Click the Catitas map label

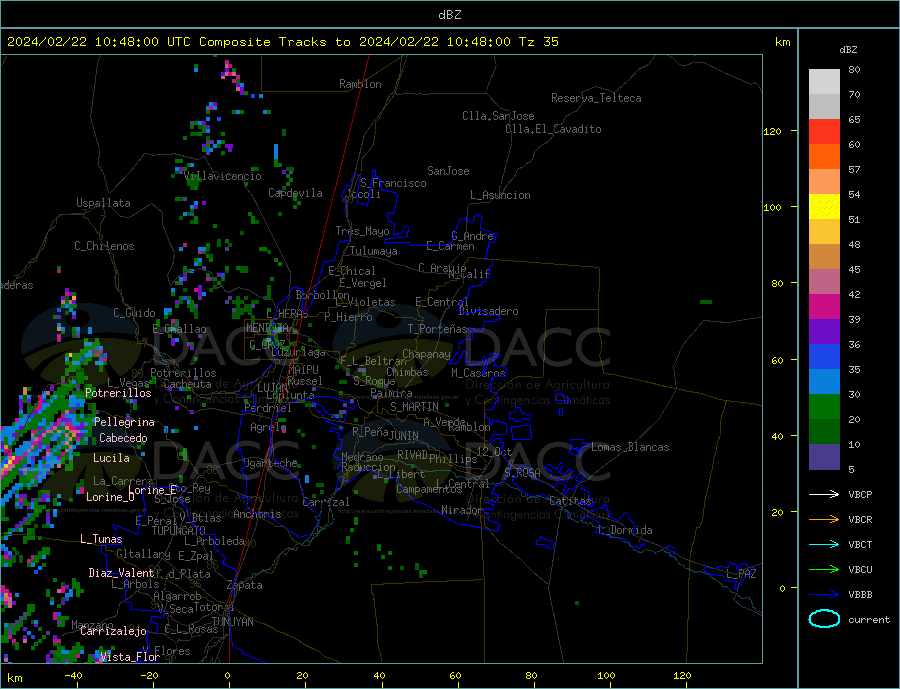point(570,501)
